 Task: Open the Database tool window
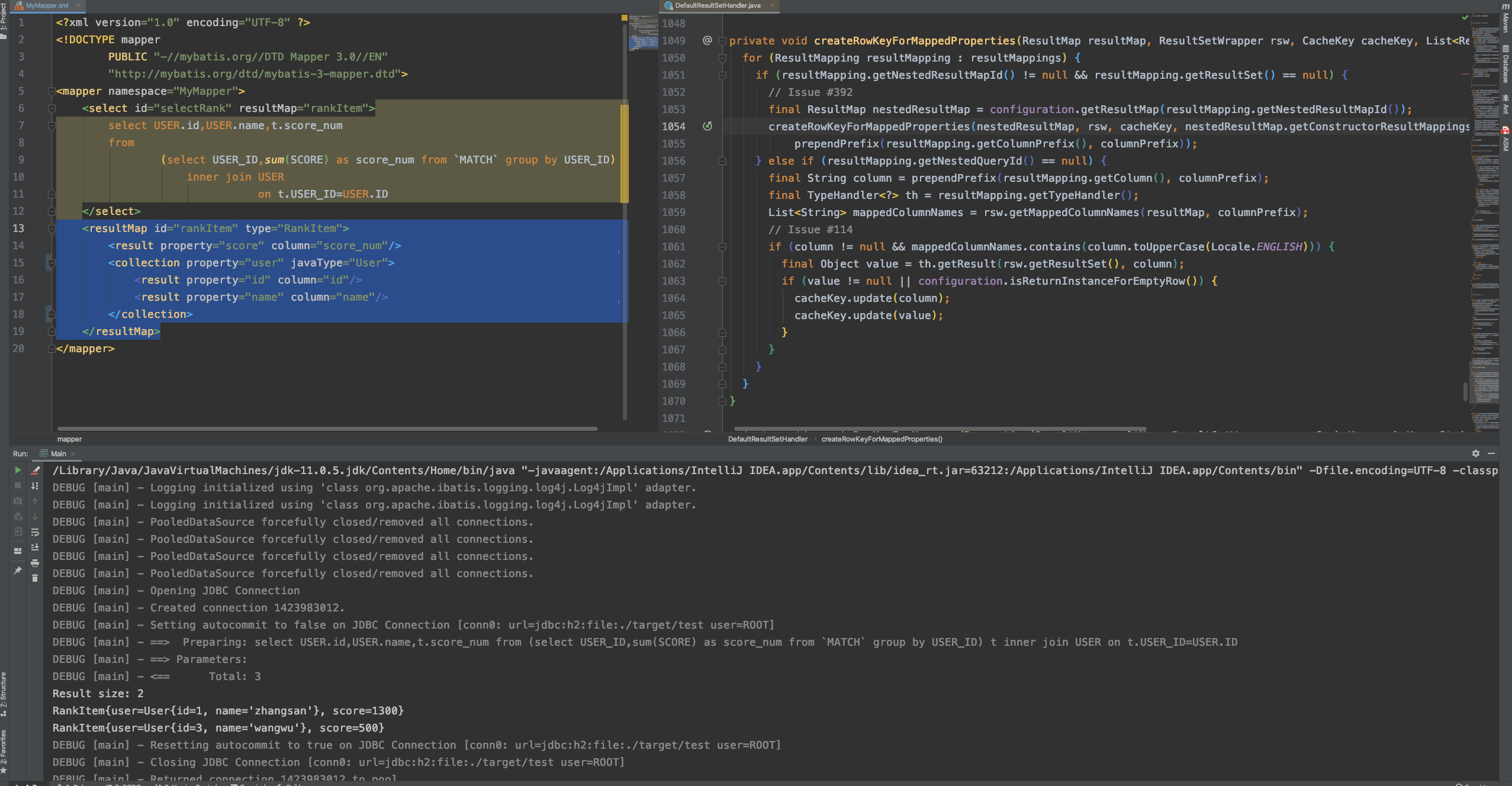(x=1505, y=64)
